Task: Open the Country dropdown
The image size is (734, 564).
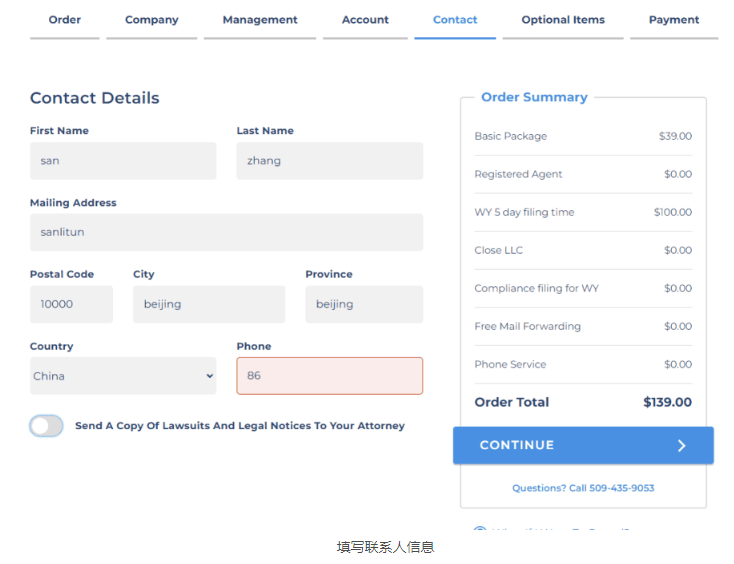Action: point(123,376)
